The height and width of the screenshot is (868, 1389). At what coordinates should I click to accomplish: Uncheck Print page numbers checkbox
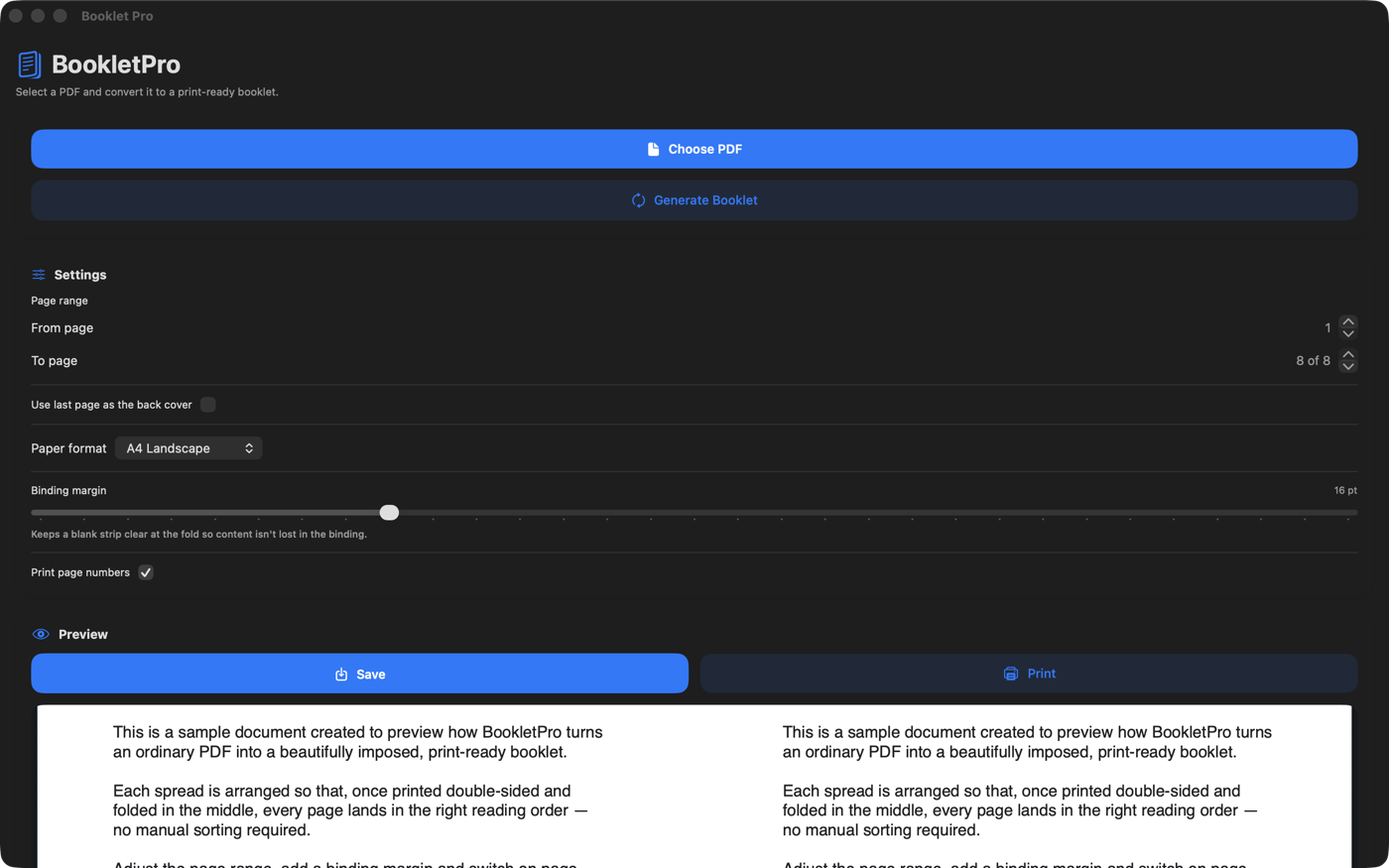pos(146,572)
